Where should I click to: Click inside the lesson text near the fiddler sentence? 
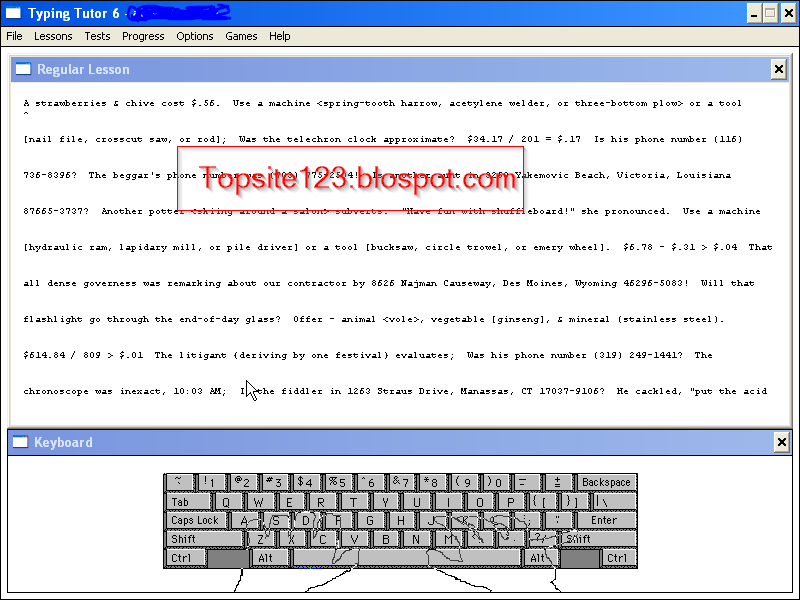300,391
